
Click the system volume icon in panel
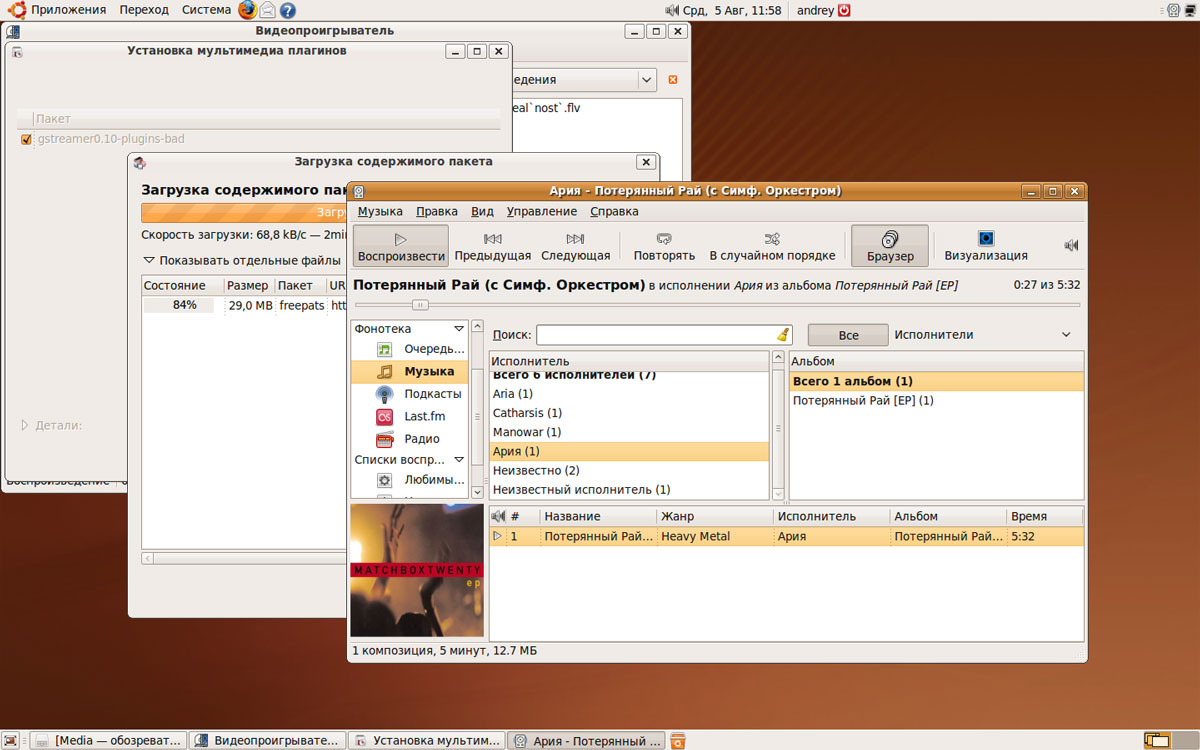pyautogui.click(x=670, y=10)
